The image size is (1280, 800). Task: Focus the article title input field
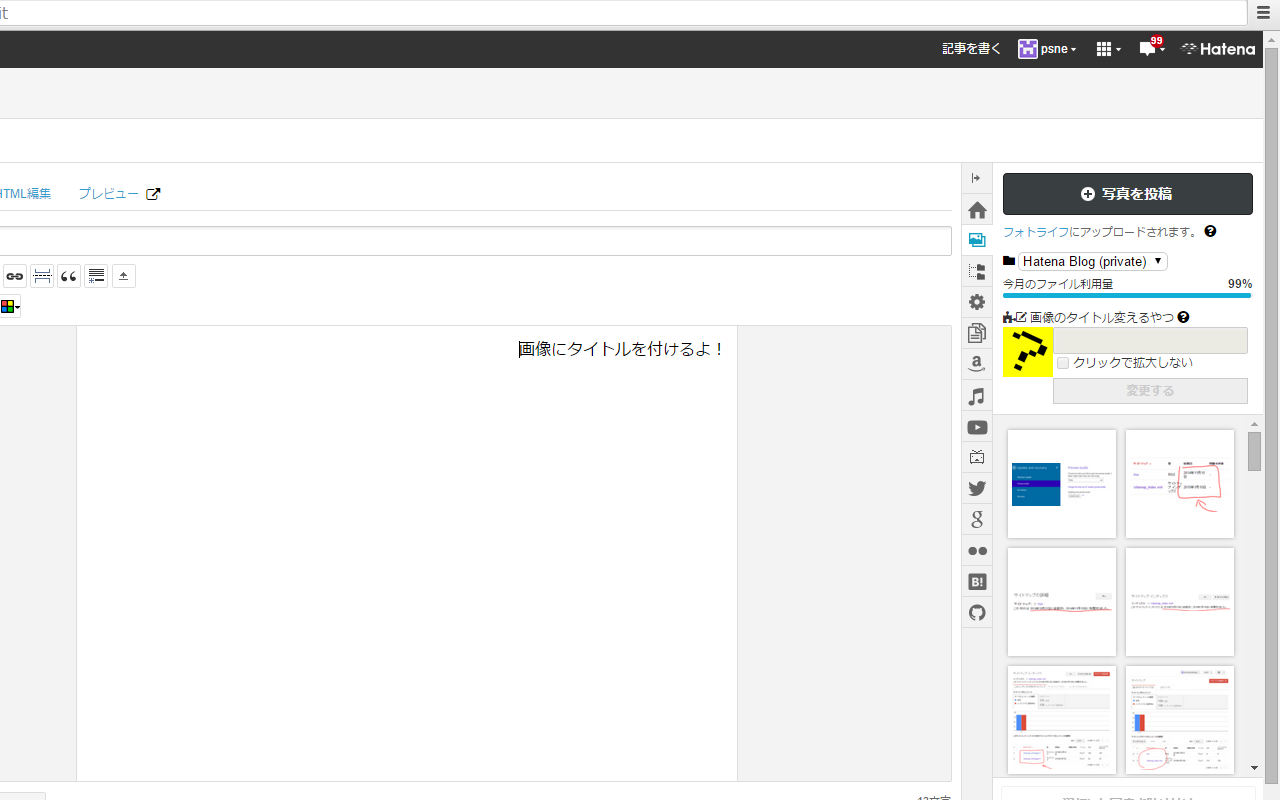(475, 241)
